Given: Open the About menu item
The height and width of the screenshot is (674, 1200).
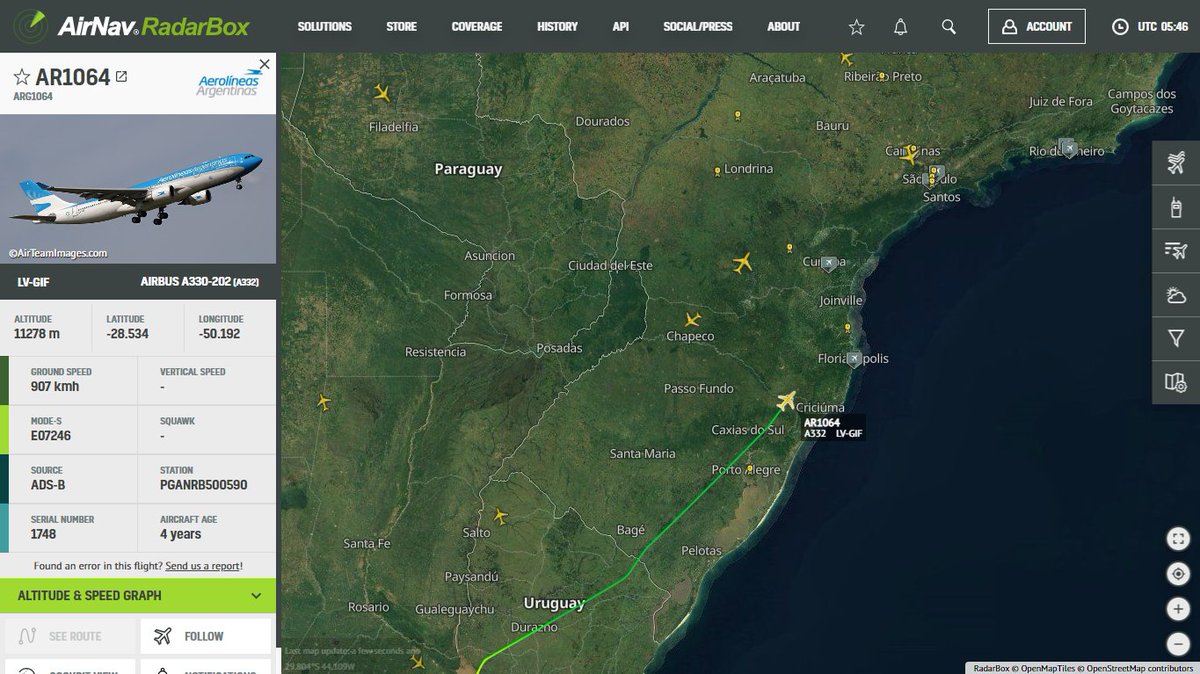Looking at the screenshot, I should (x=784, y=27).
